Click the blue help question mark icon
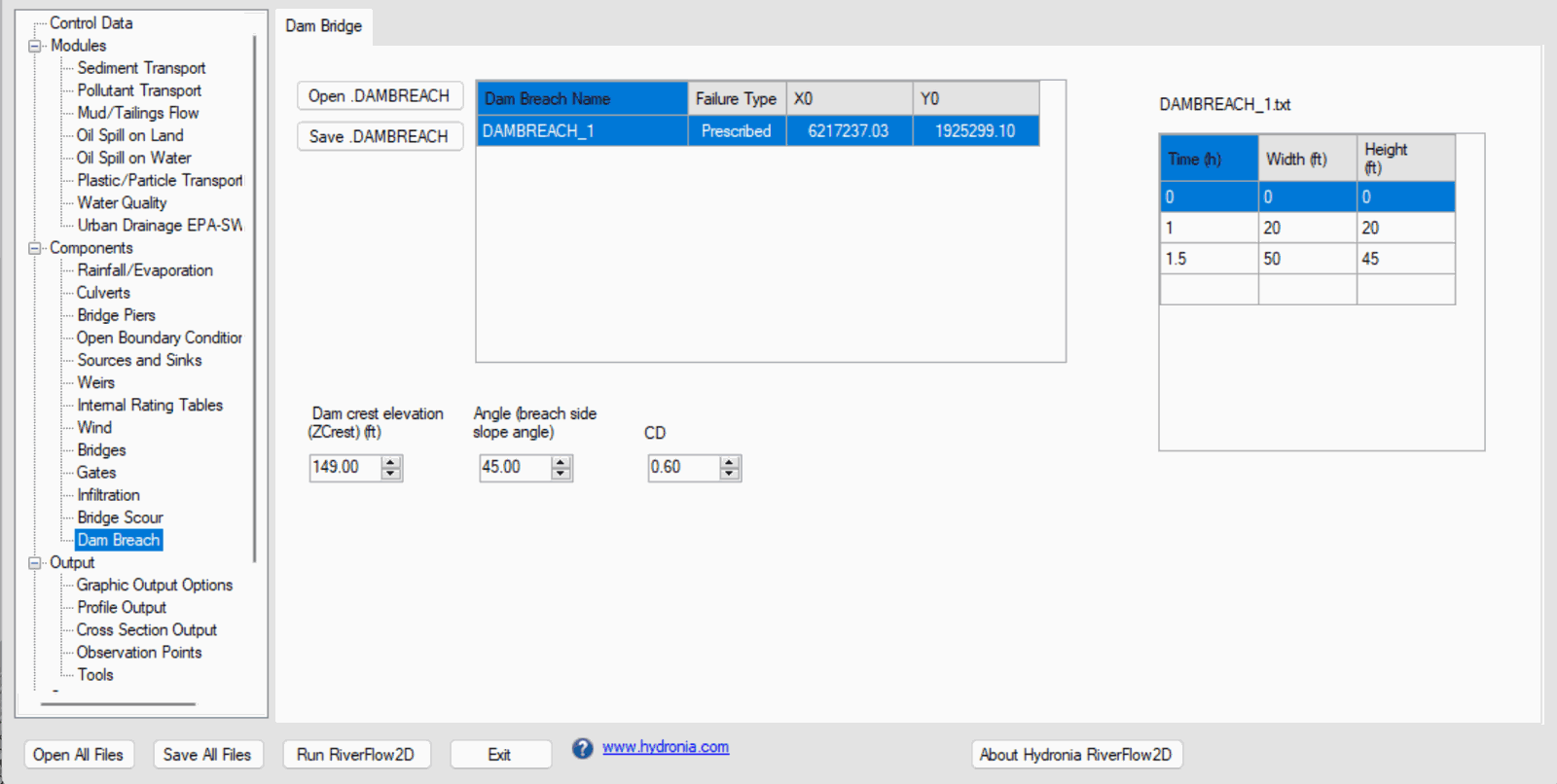Screen dimensions: 1557x784 582,748
